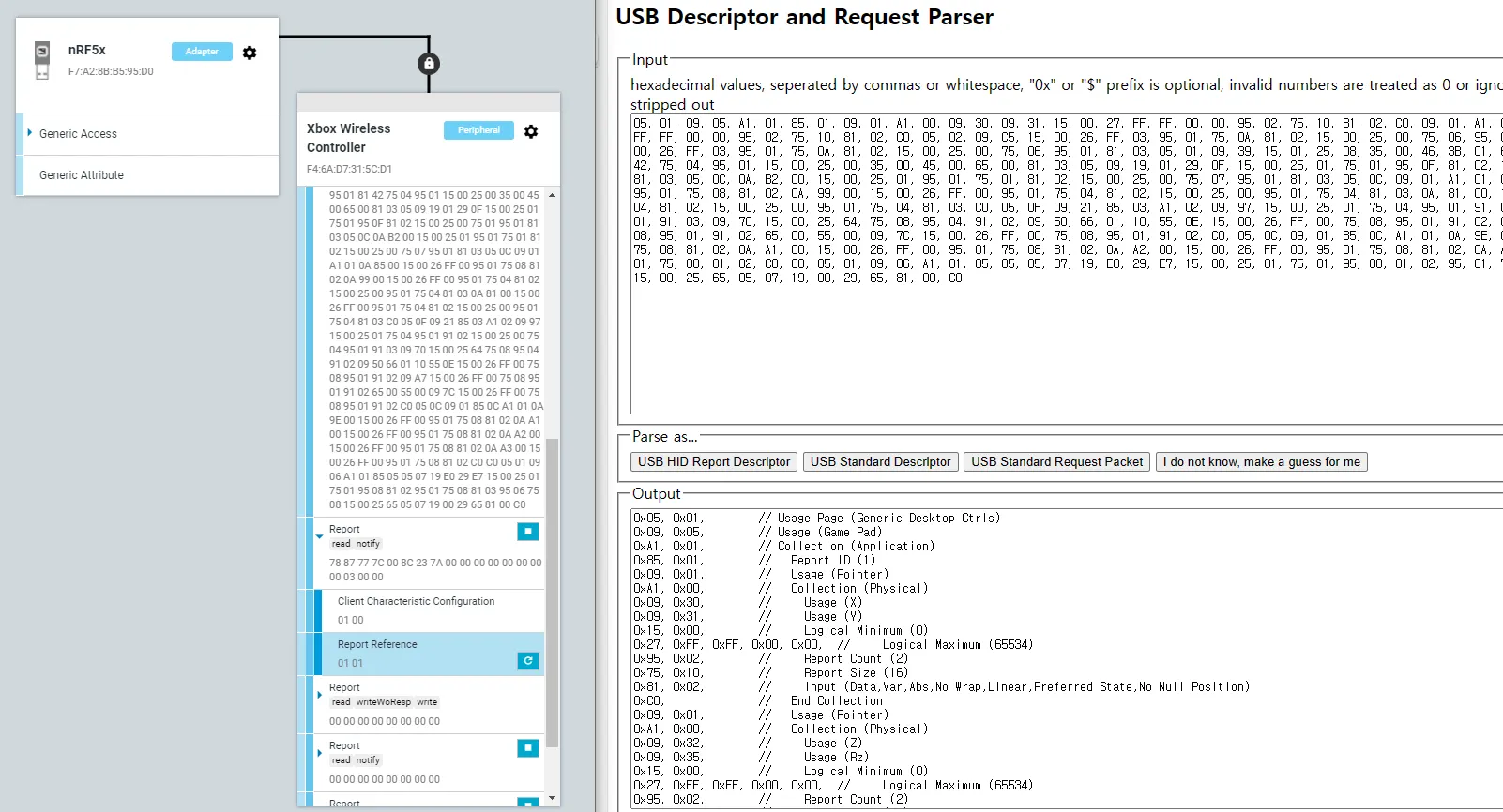
Task: Click the Adapter badge on nRF5x
Action: click(x=202, y=52)
